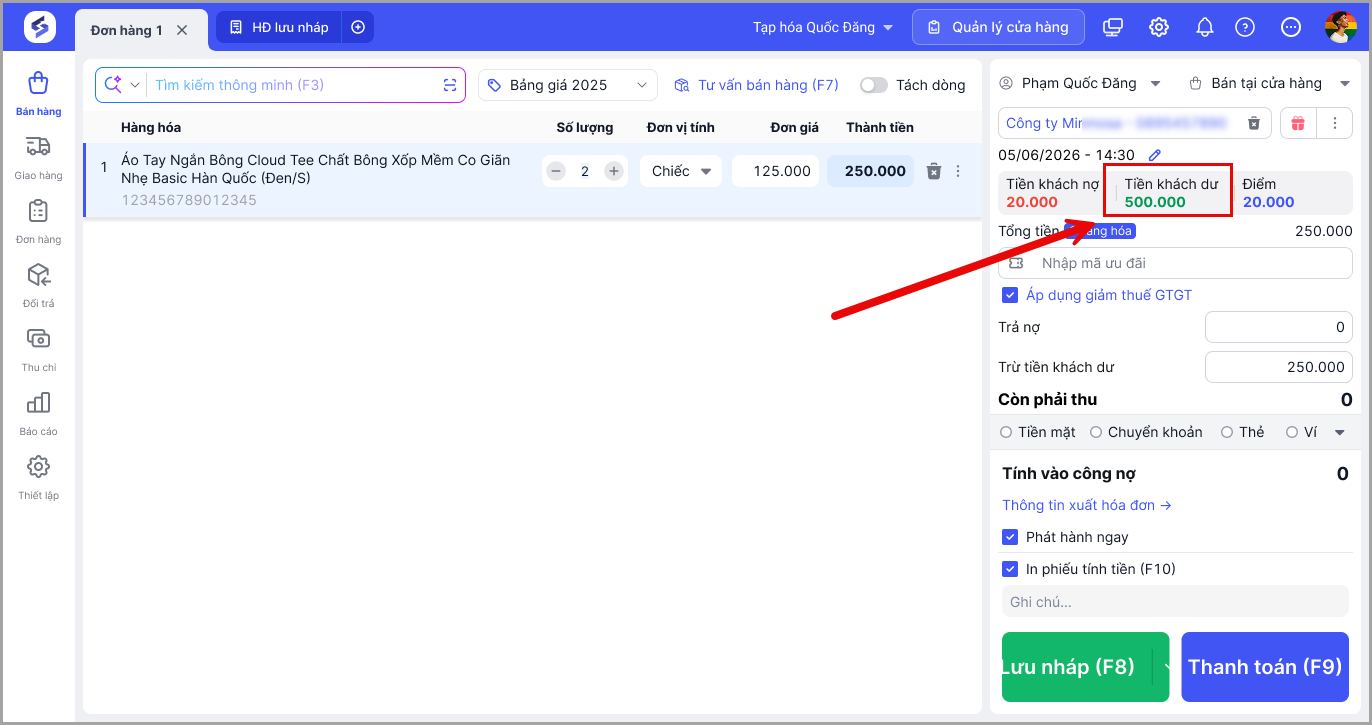Uncheck Áp dụng giảm thuế GTGT
1372x725 pixels.
pos(1010,295)
